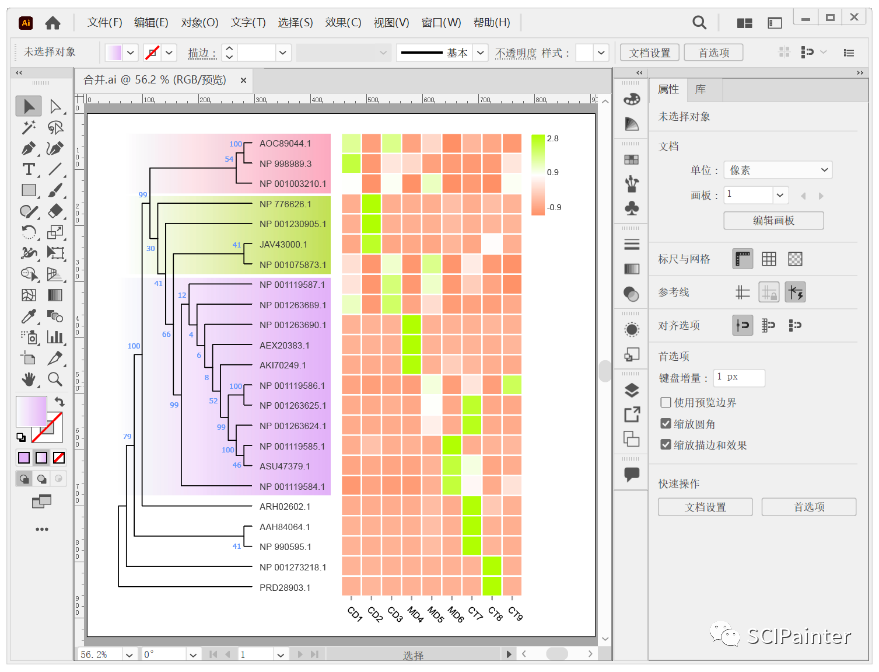879x672 pixels.
Task: Open the Comments speech bubble panel
Action: 631,475
